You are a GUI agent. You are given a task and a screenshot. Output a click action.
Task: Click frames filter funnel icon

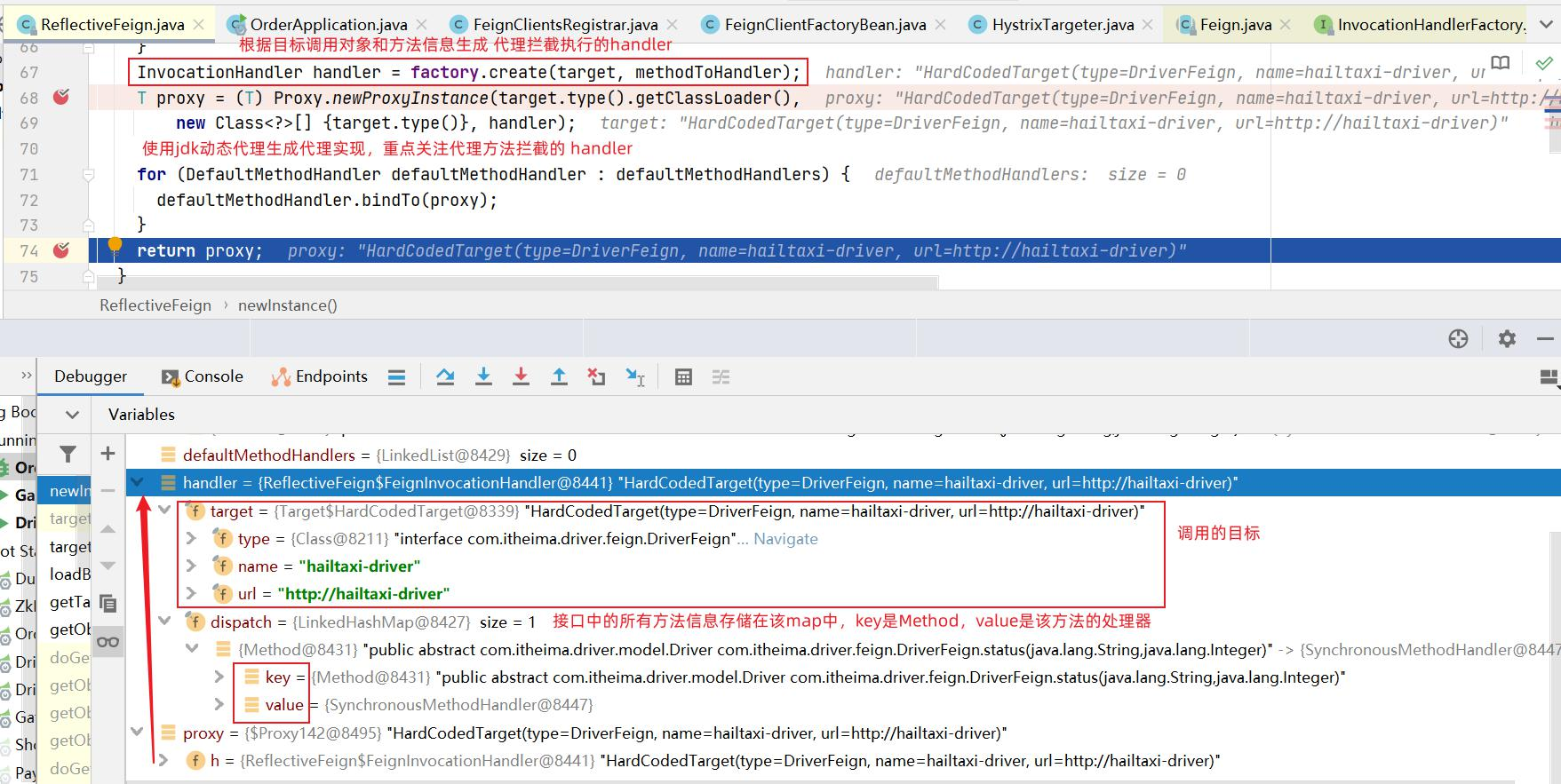tap(68, 454)
